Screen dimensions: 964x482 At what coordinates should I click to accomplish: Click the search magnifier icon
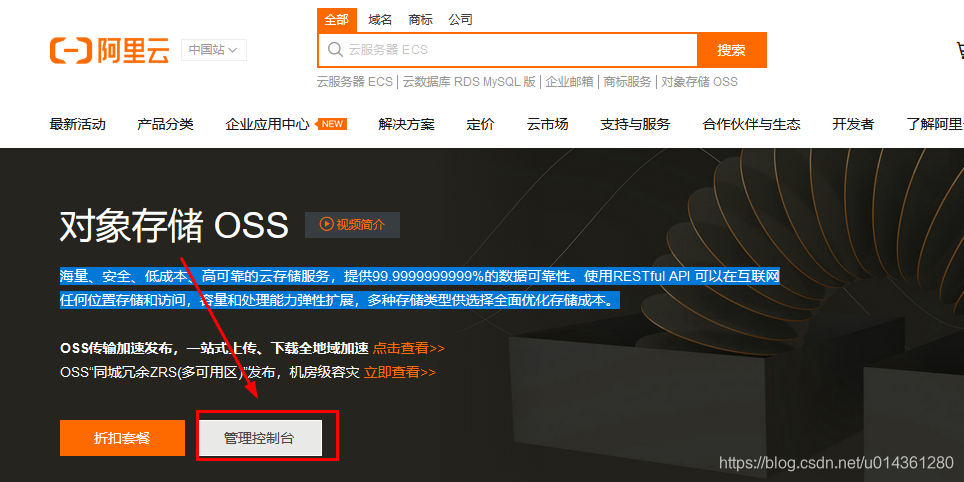tap(335, 50)
